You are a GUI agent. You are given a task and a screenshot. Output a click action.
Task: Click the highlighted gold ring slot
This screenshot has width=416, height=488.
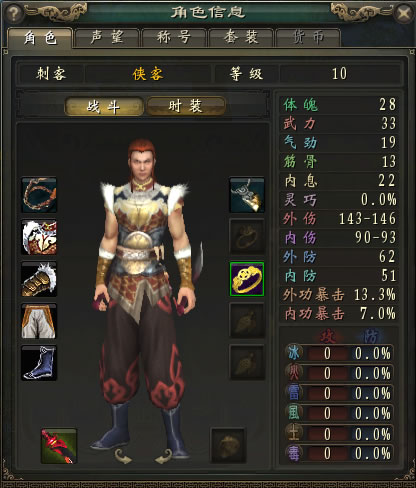(247, 279)
